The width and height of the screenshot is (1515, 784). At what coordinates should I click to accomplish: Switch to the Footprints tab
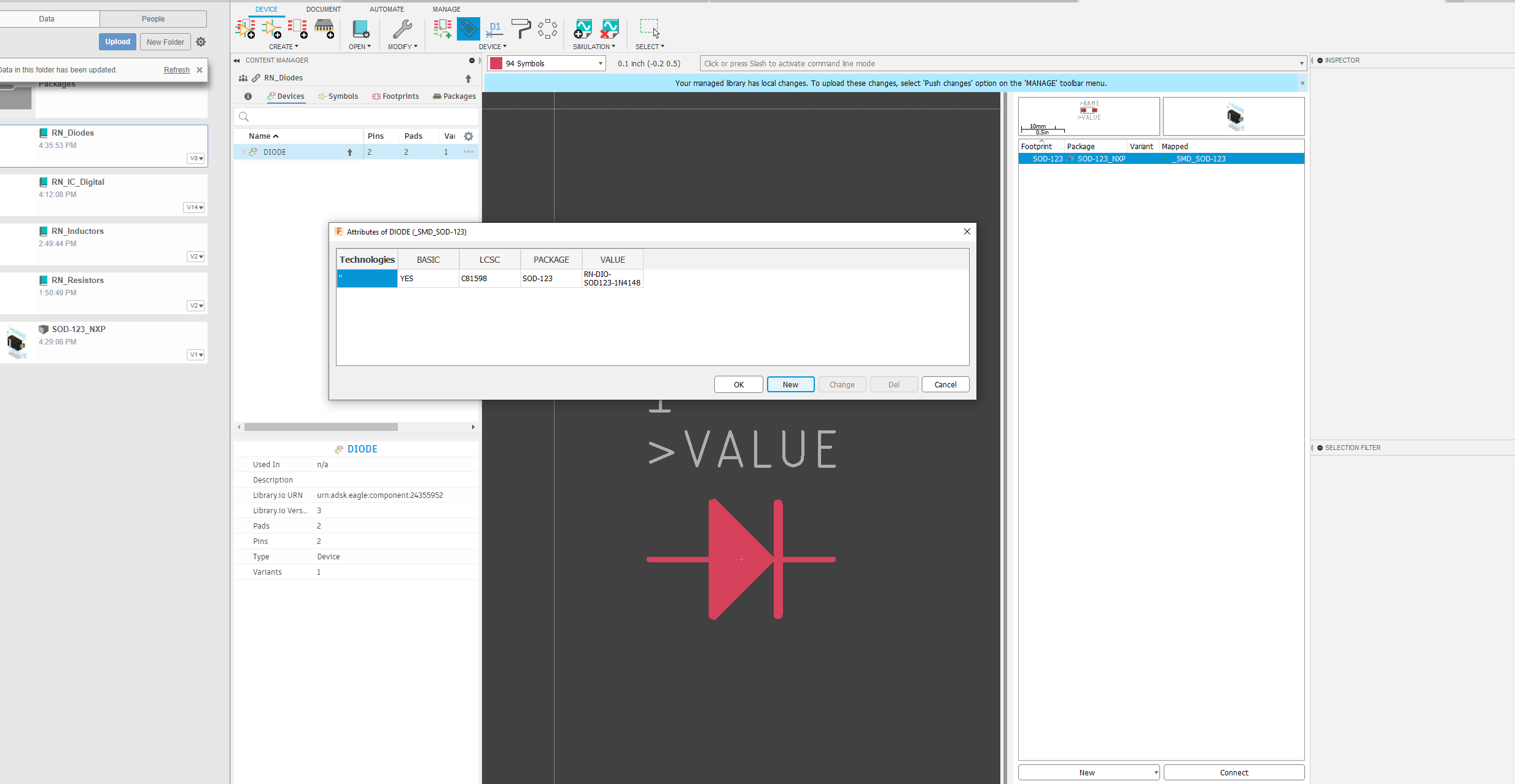click(x=395, y=96)
